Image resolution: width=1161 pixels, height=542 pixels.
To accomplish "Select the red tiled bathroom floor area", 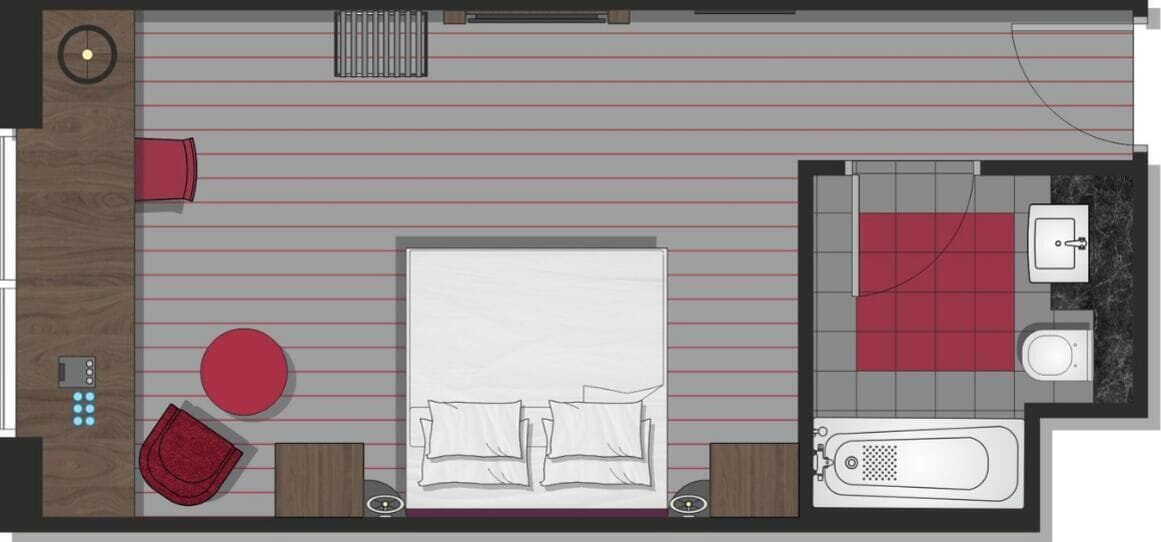I will coord(935,292).
